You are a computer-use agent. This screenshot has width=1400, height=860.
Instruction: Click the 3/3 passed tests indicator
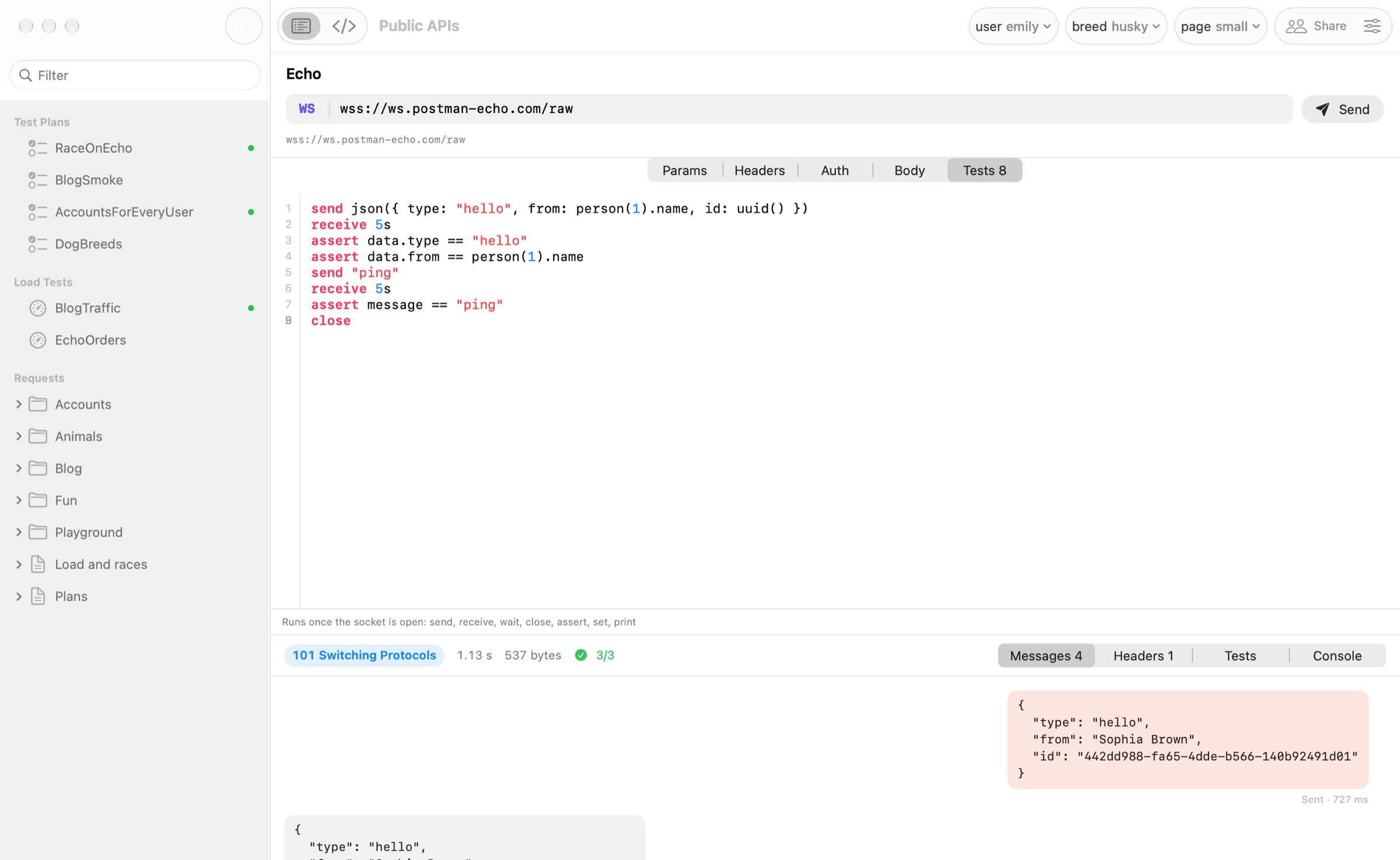[605, 655]
